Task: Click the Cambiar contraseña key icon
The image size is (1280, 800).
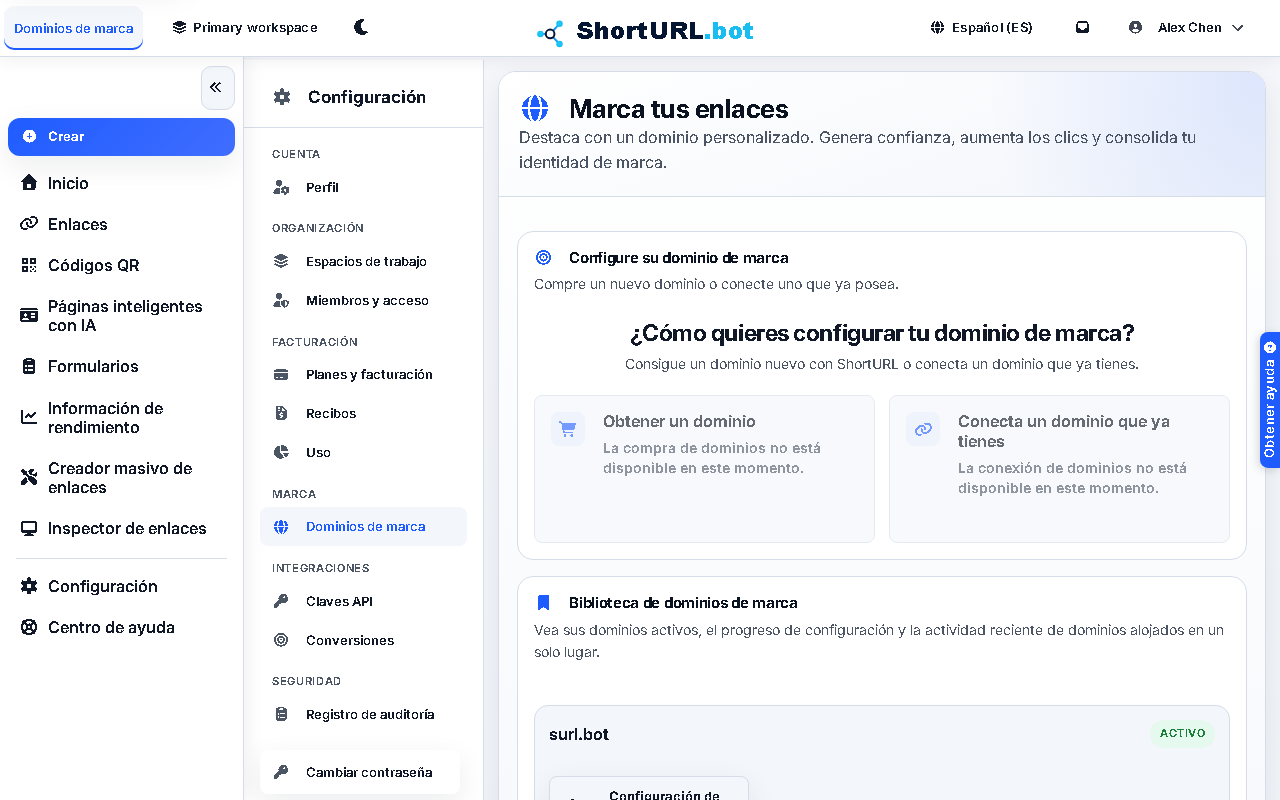Action: click(x=281, y=772)
